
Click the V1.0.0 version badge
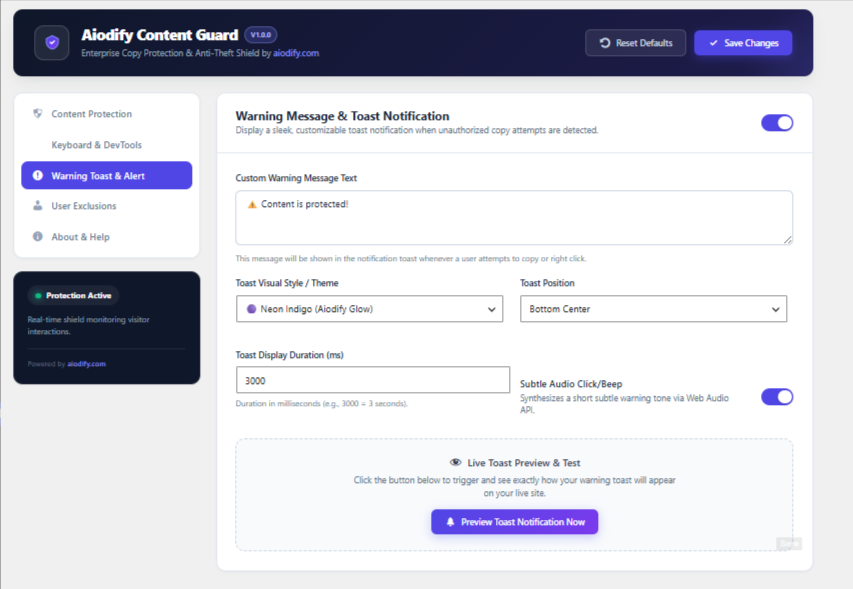pyautogui.click(x=261, y=35)
